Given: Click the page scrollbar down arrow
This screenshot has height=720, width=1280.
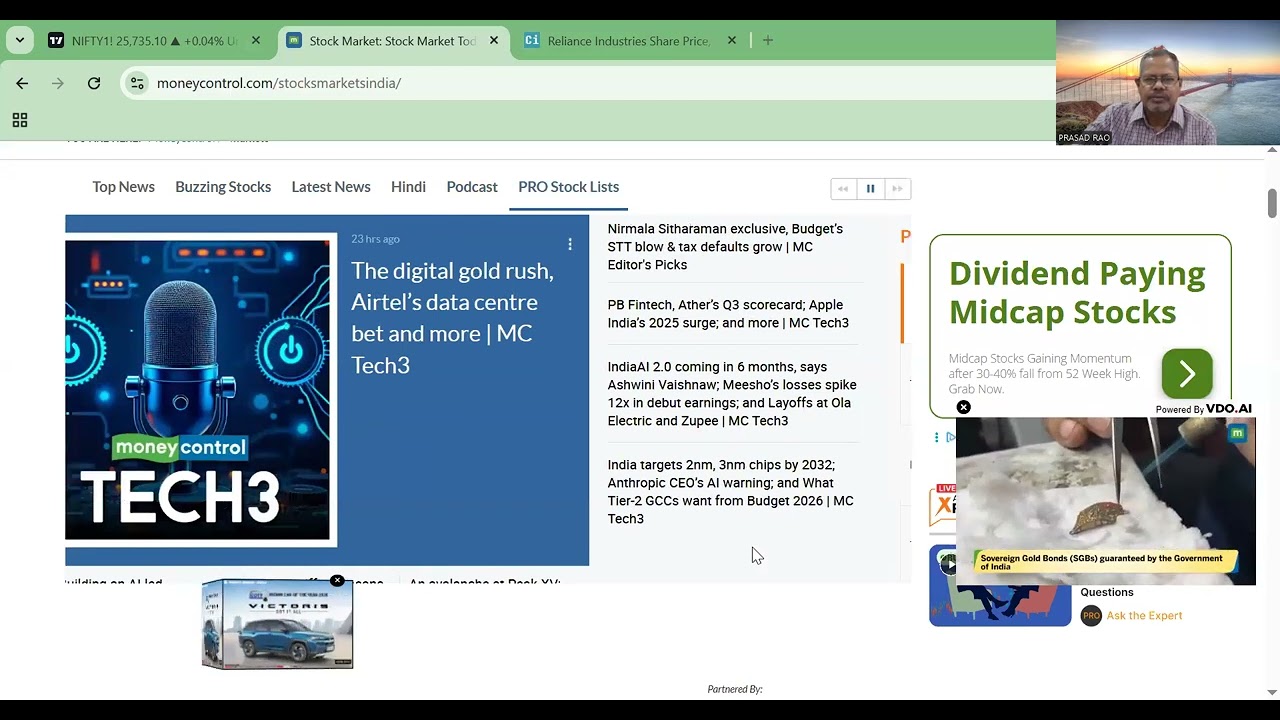Looking at the screenshot, I should [x=1272, y=692].
